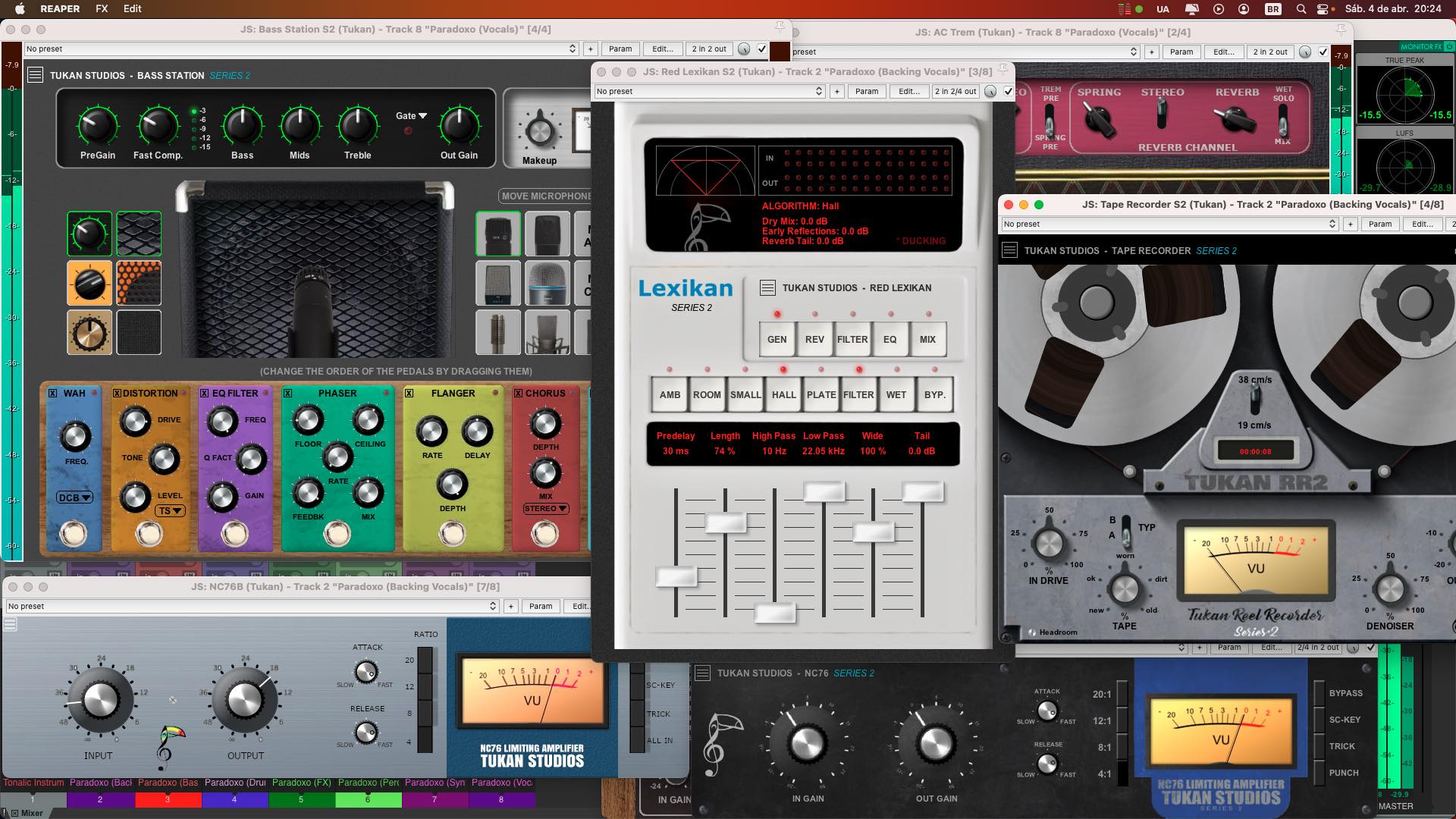Screen dimensions: 1456x819
Task: Click the NC76B INPUT knob
Action: click(x=99, y=700)
